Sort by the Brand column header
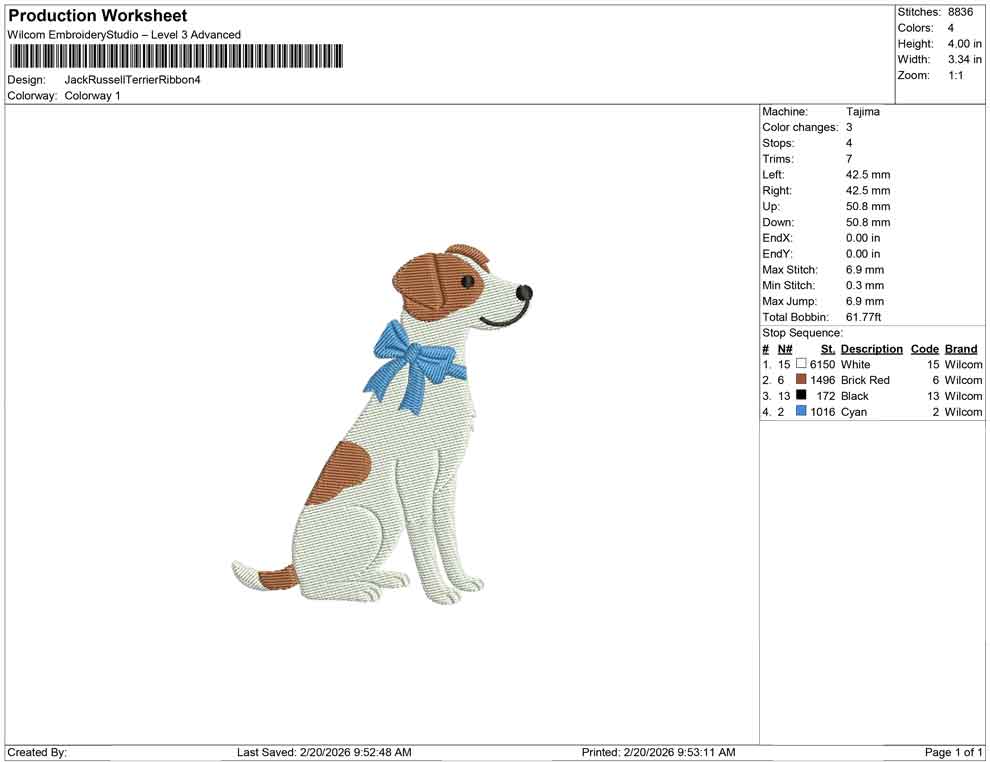Screen dimensions: 990x762 click(960, 348)
